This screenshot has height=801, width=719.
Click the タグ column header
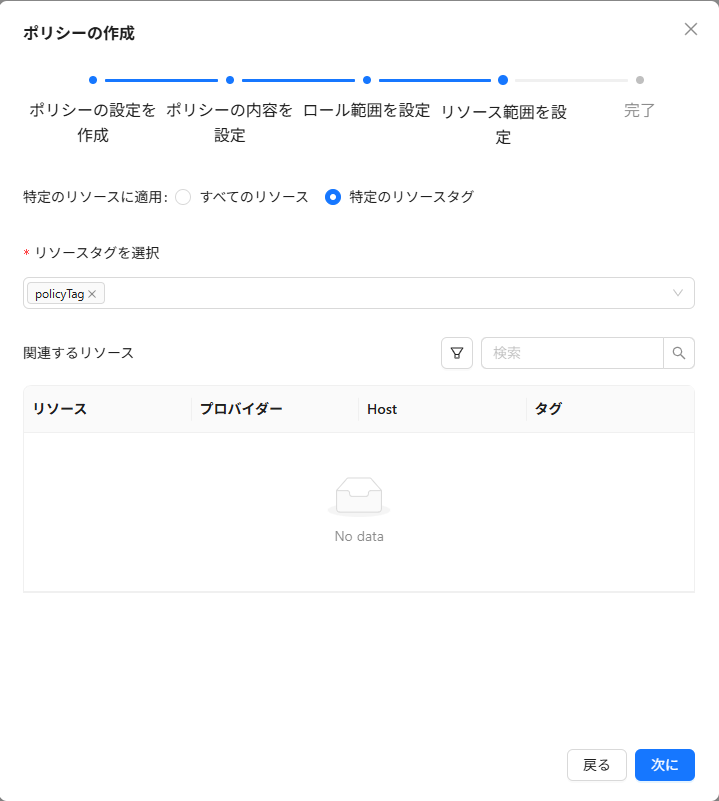point(548,409)
